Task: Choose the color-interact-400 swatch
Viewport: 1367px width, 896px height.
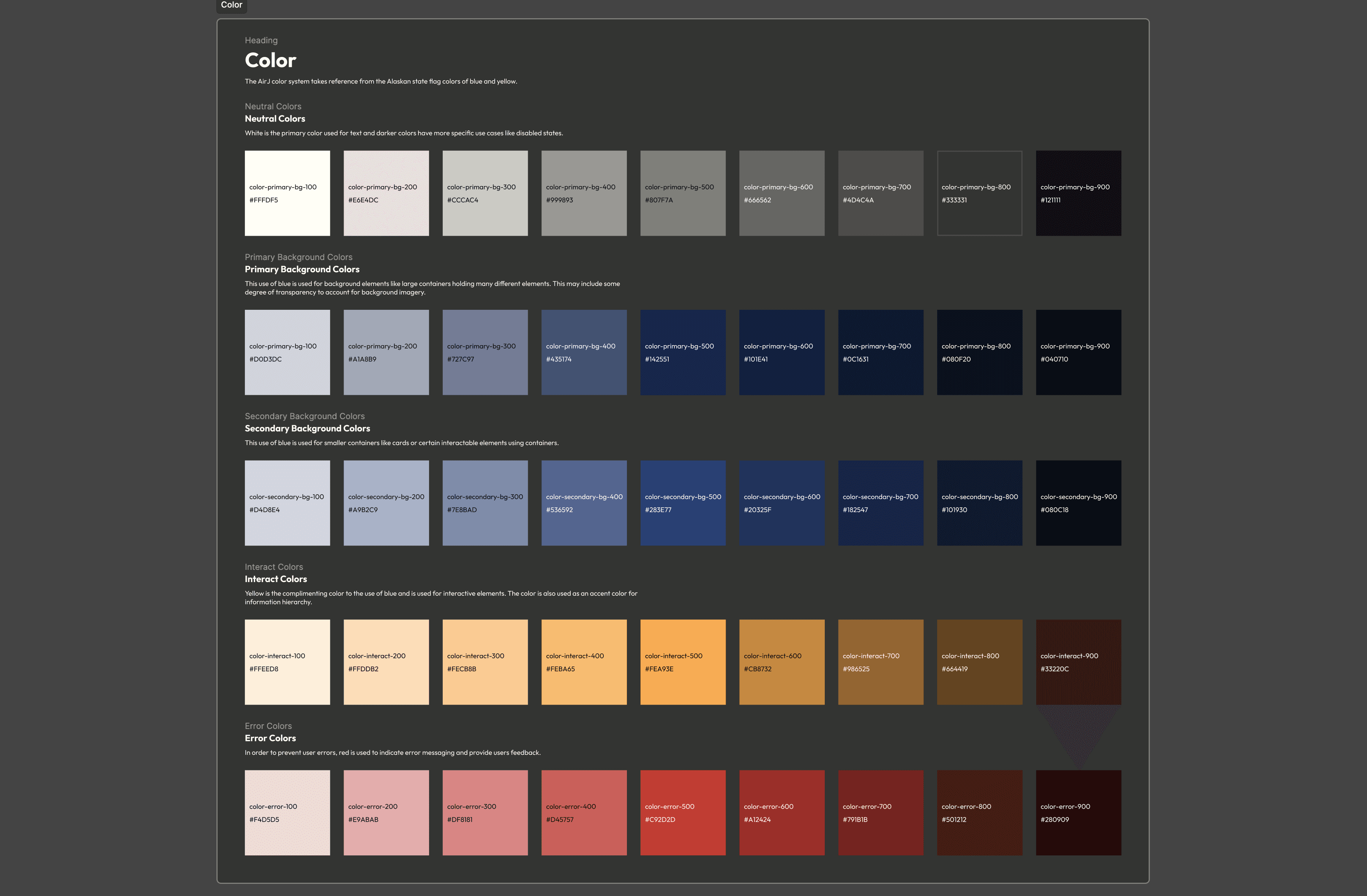Action: (584, 662)
